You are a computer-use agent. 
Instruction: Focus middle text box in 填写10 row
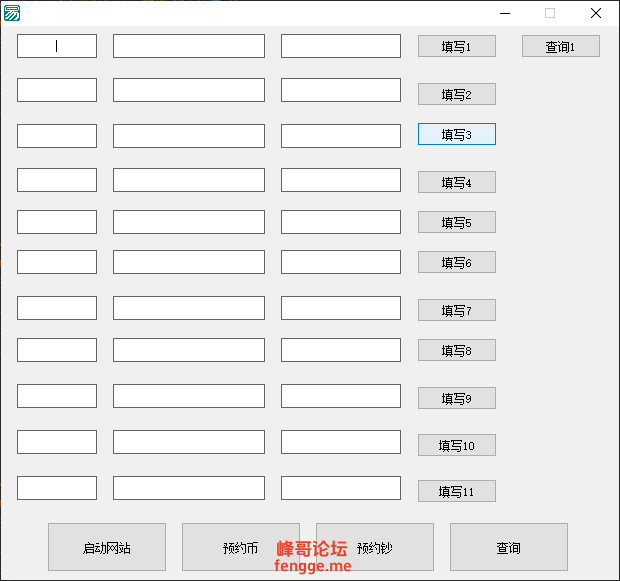(x=189, y=442)
